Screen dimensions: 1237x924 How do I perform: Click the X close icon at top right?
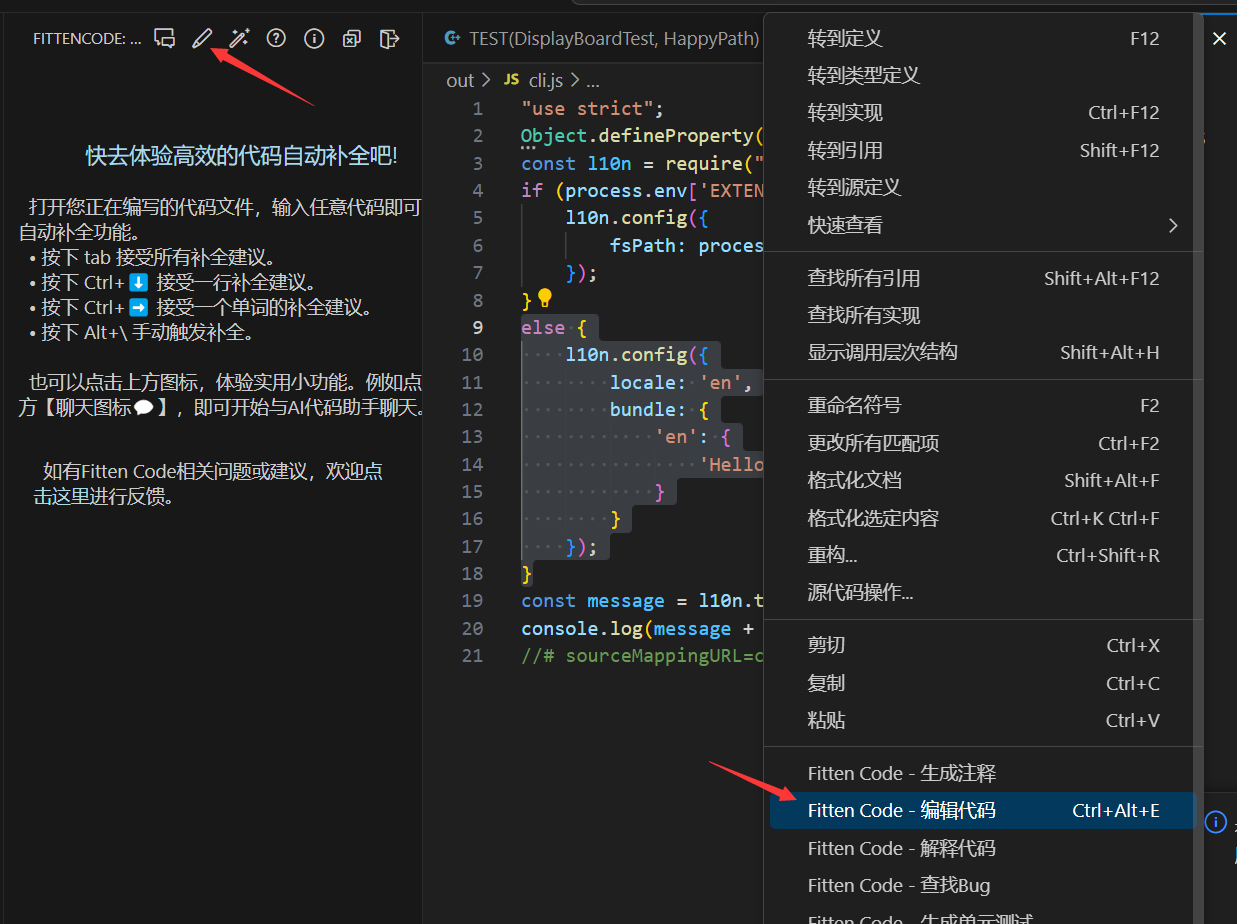(x=1219, y=39)
